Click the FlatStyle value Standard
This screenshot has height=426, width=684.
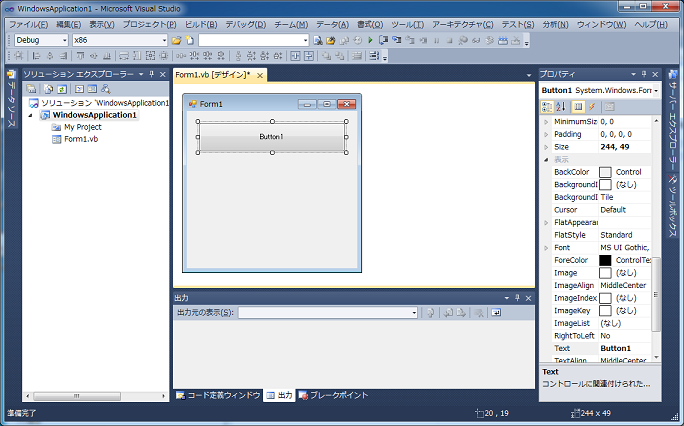pyautogui.click(x=616, y=235)
